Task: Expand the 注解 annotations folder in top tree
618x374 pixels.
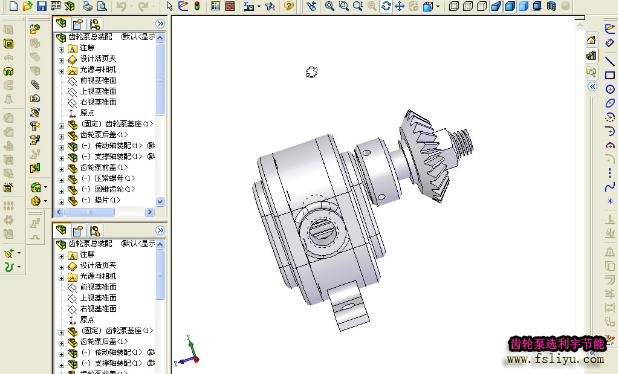Action: click(x=61, y=49)
